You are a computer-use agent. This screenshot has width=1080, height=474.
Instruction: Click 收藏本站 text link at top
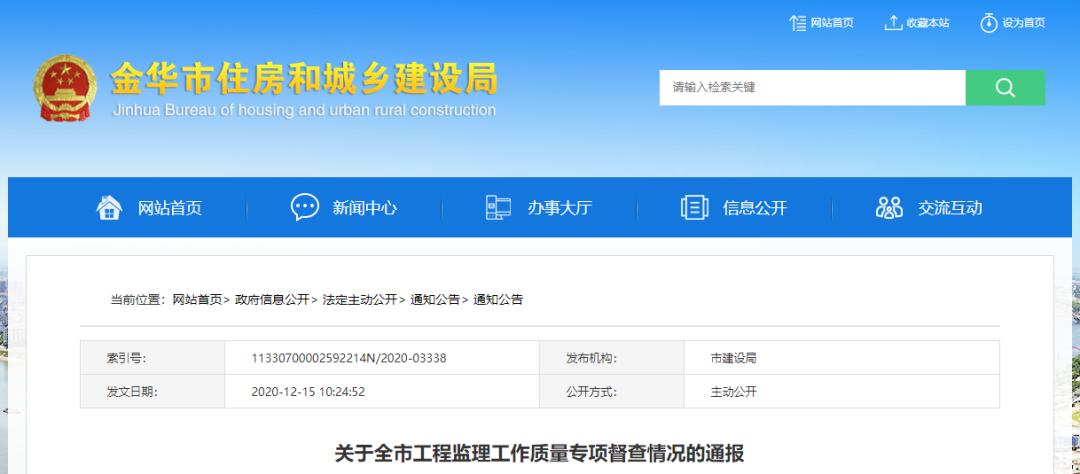click(928, 23)
